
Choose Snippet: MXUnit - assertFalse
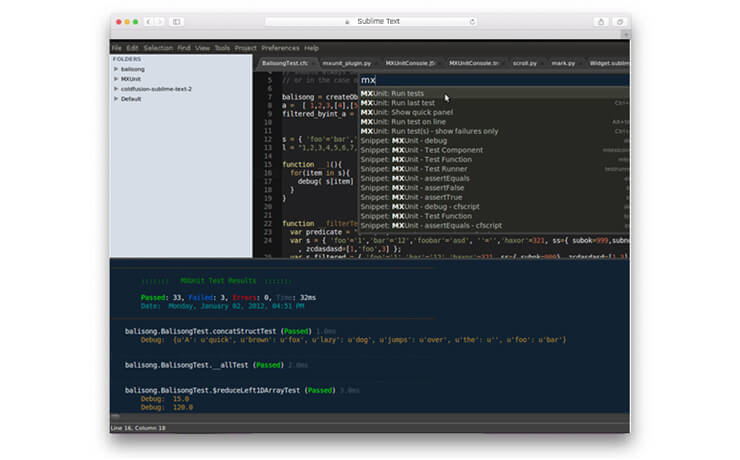point(494,188)
